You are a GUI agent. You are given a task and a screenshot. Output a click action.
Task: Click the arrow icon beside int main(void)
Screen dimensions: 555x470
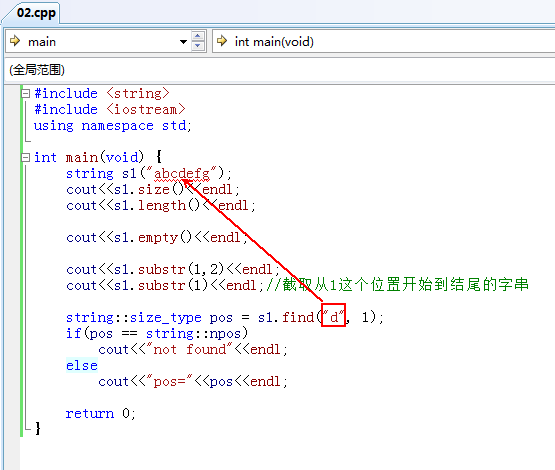point(222,41)
